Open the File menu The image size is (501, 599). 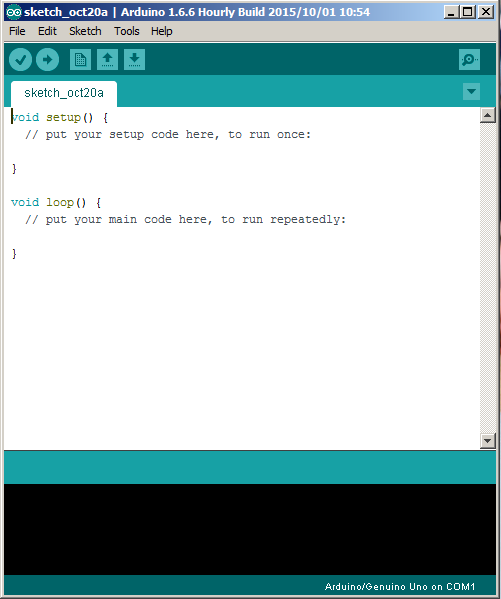pos(17,31)
